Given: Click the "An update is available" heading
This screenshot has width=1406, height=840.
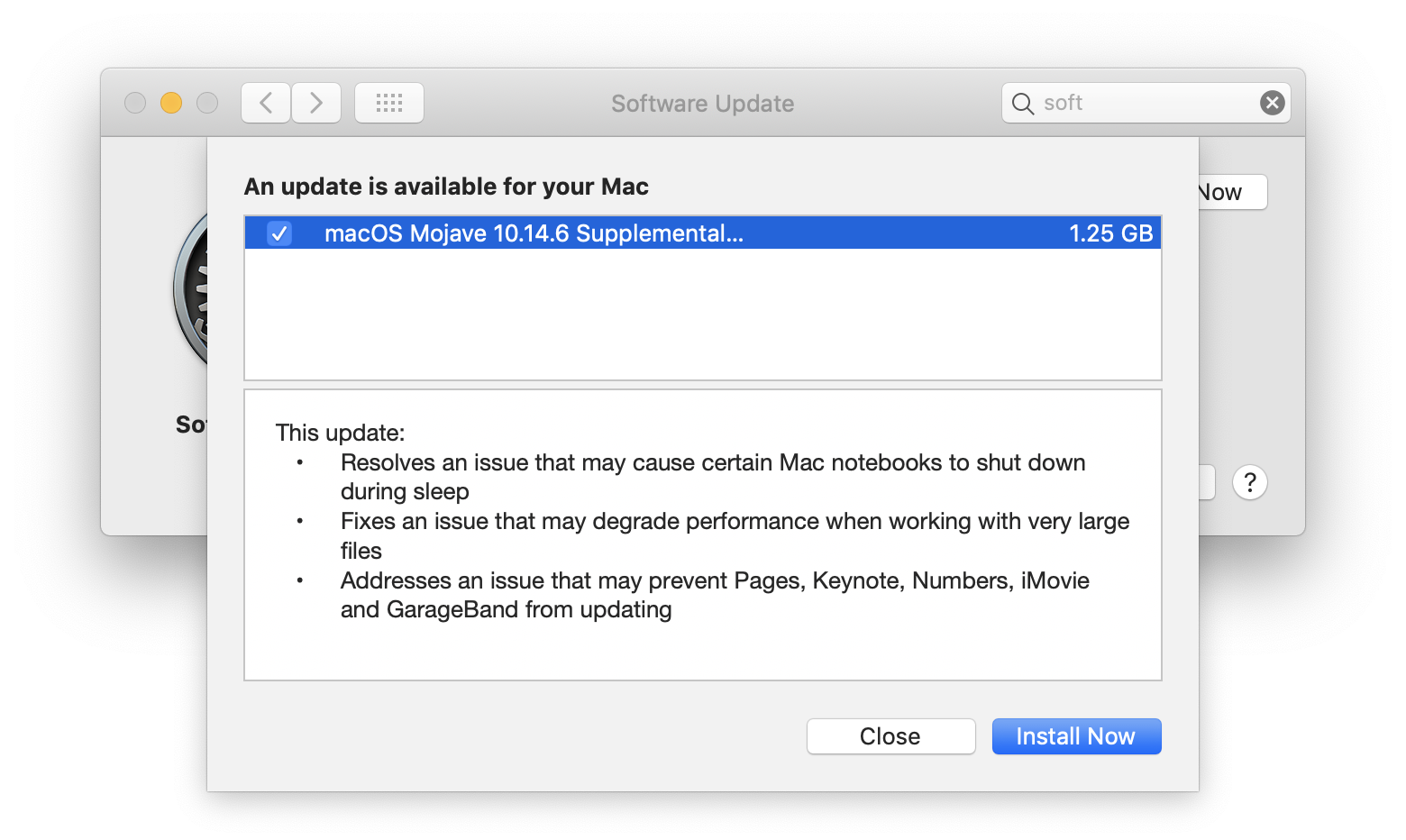Looking at the screenshot, I should point(446,187).
